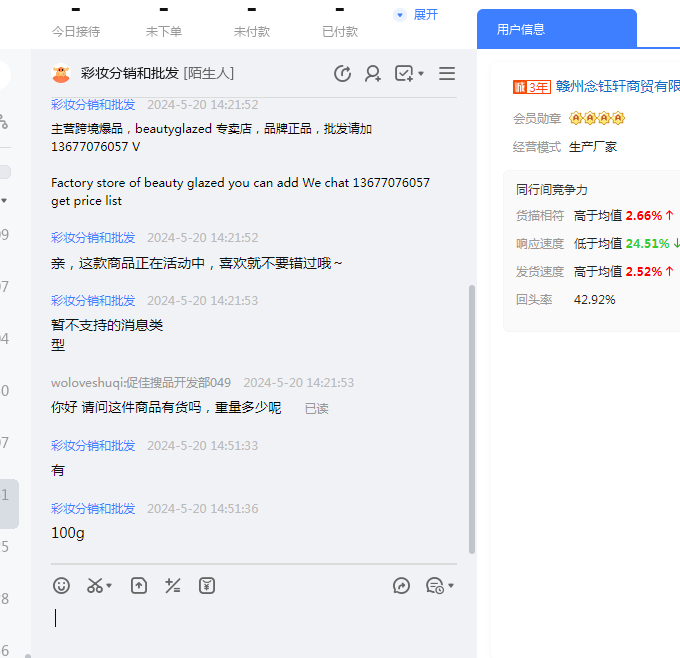The height and width of the screenshot is (658, 680).
Task: Click the contact avatar beside 彩妆分销和批发
Action: pyautogui.click(x=61, y=74)
